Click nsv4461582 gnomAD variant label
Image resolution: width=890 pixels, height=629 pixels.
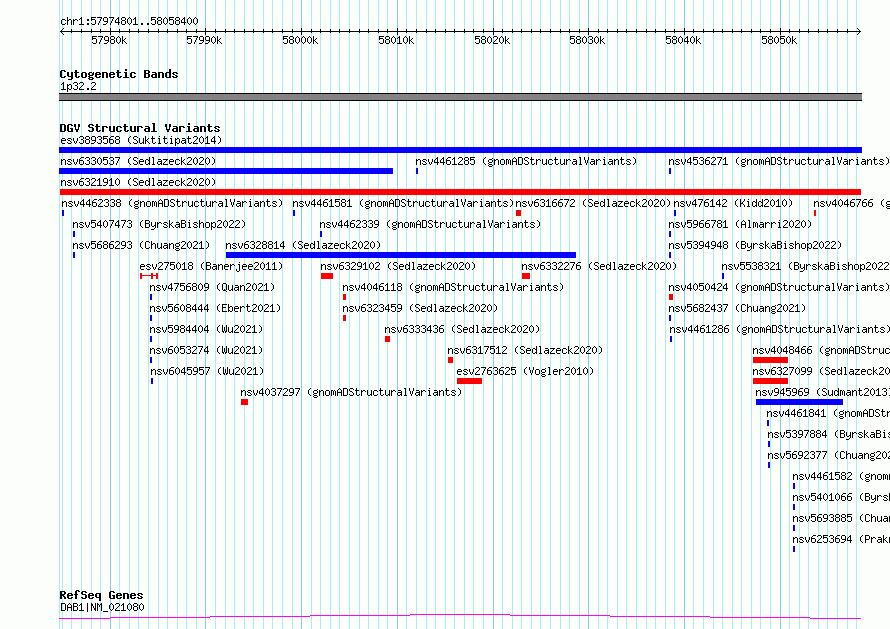[841, 476]
